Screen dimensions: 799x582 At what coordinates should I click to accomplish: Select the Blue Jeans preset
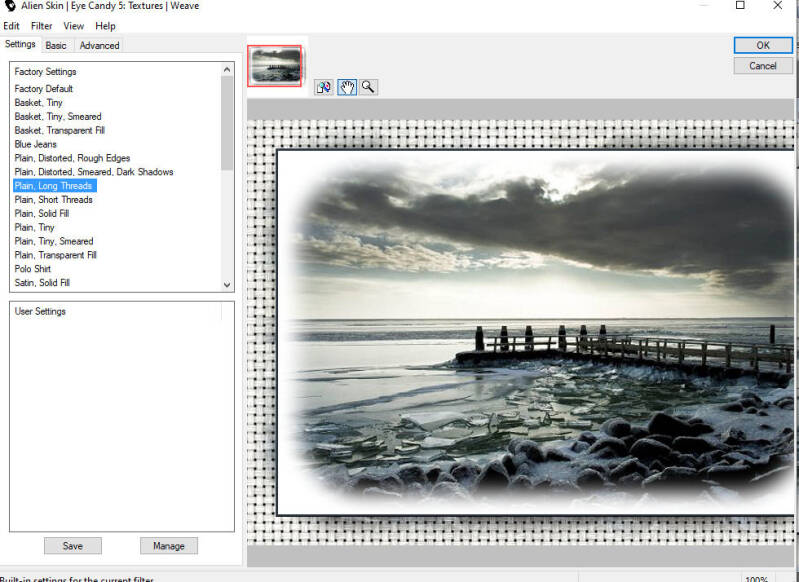35,144
